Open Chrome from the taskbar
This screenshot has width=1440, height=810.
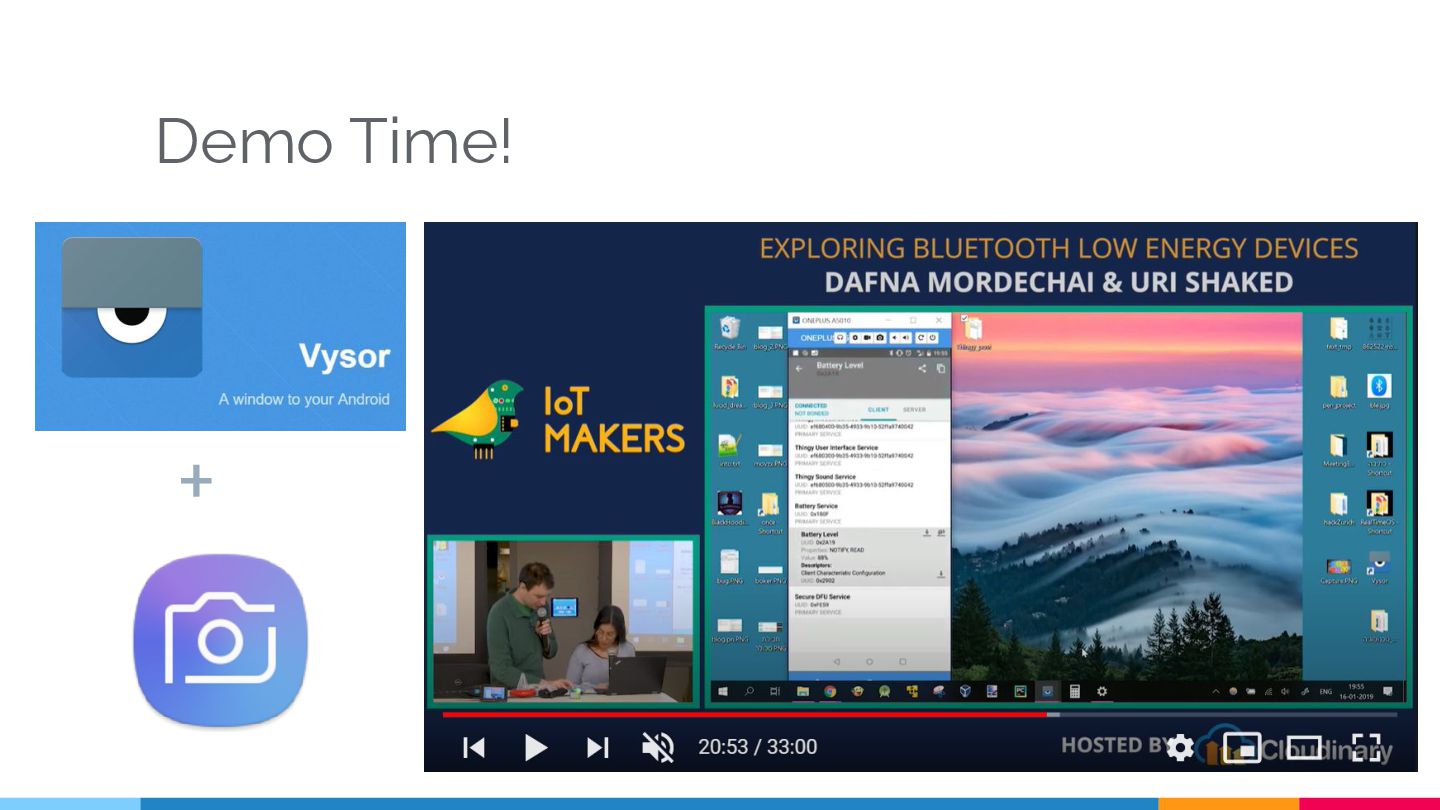[830, 691]
